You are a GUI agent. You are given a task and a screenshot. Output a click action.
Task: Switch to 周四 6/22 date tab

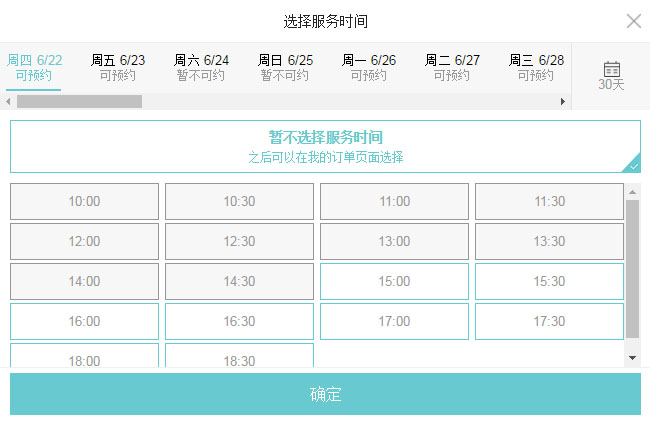click(x=34, y=67)
